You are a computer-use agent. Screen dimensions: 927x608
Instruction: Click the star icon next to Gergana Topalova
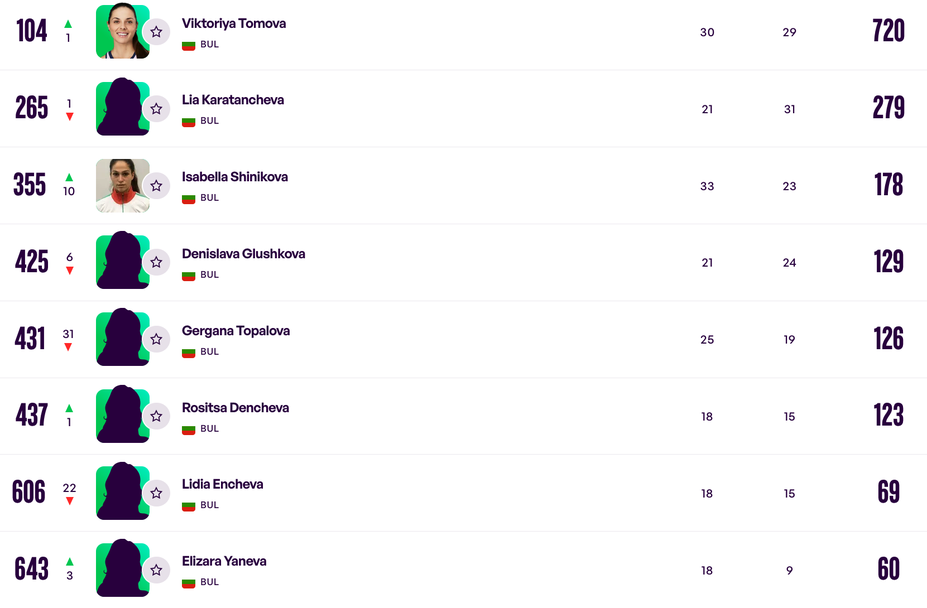point(156,340)
